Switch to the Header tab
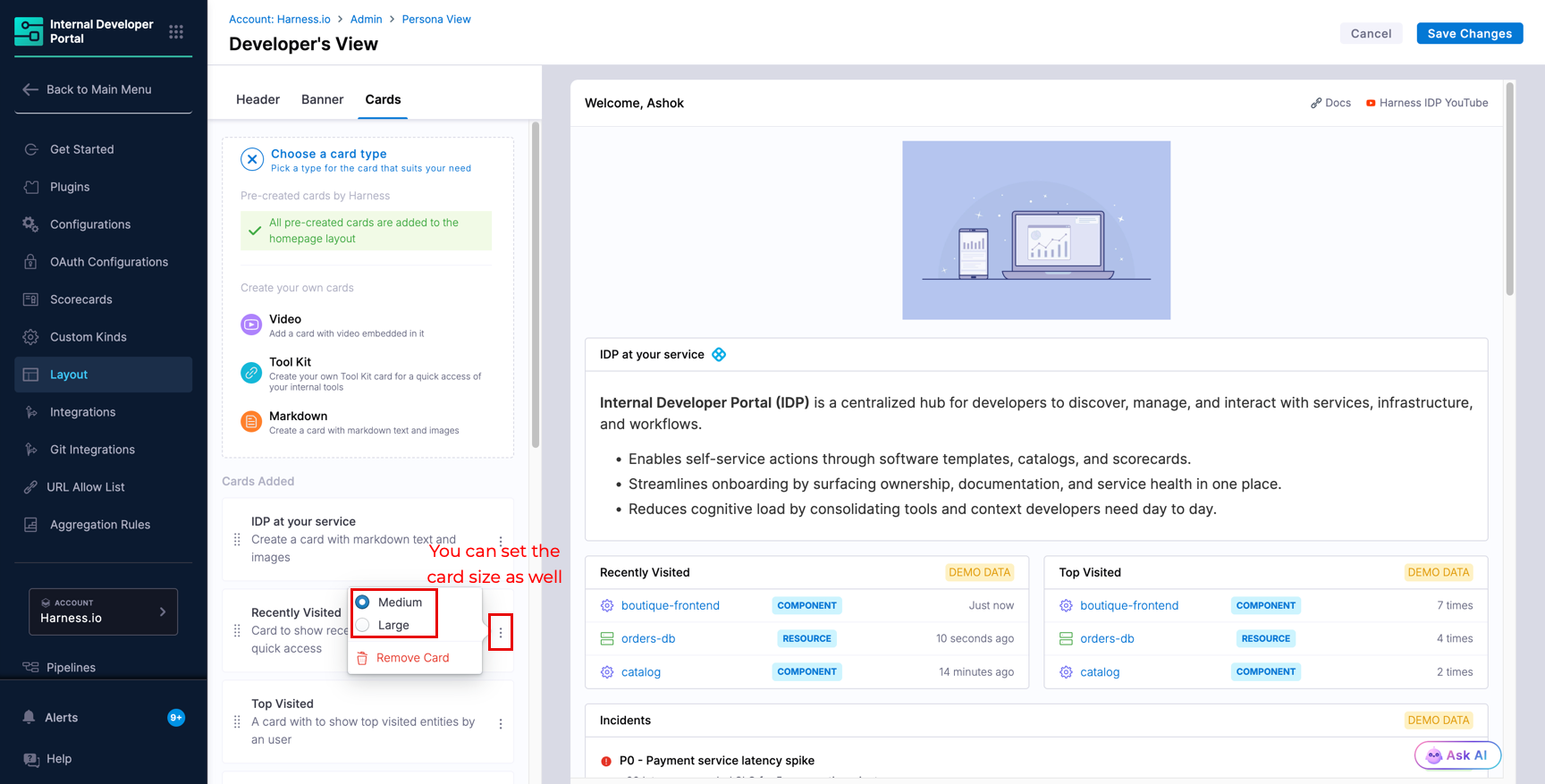Screen dimensions: 1545x784 257,99
